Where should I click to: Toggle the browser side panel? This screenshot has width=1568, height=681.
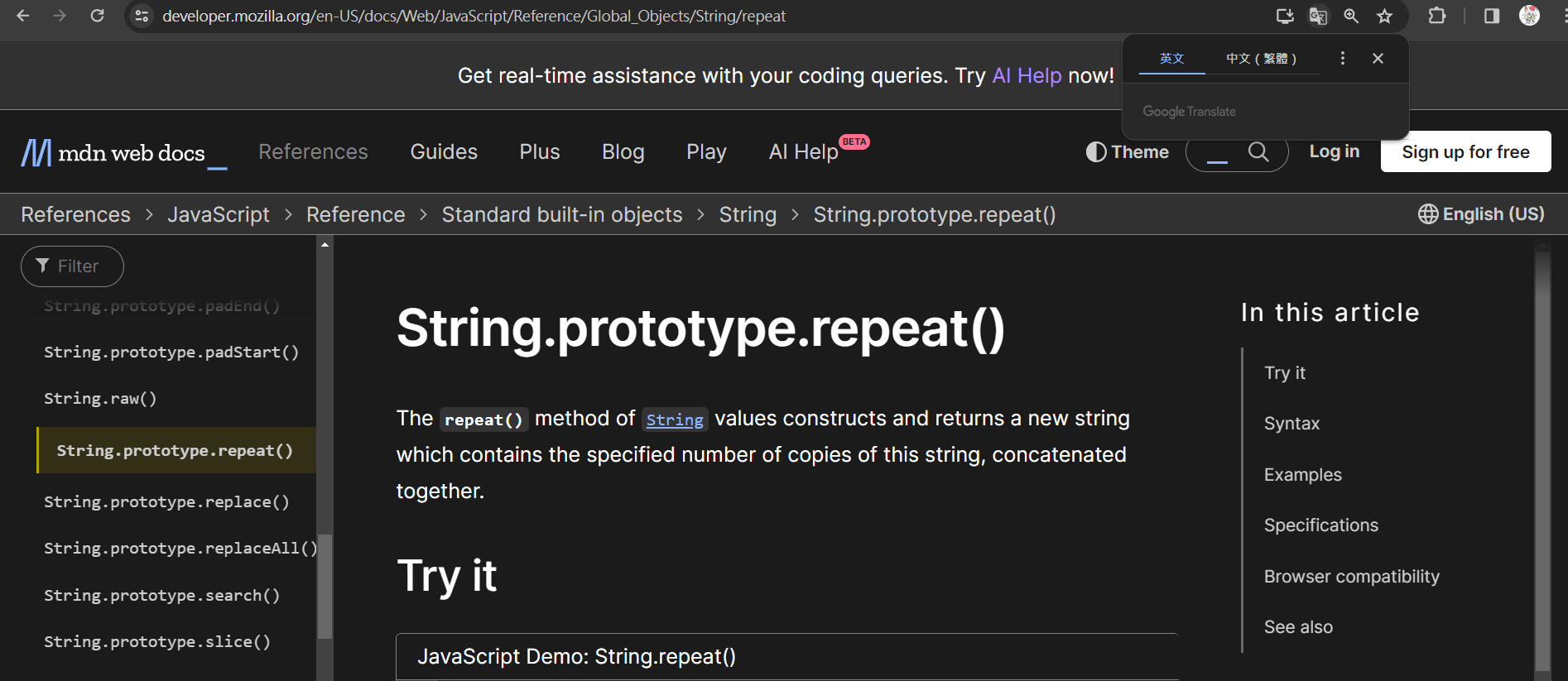[1492, 16]
